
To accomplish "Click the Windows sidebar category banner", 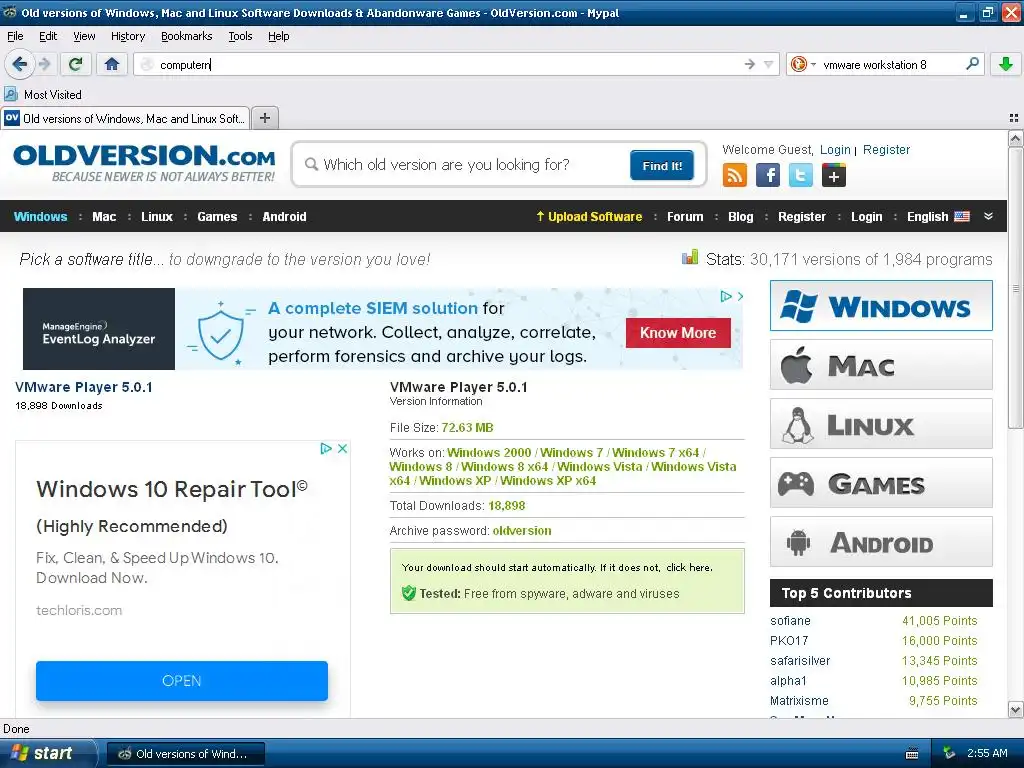I will (881, 306).
